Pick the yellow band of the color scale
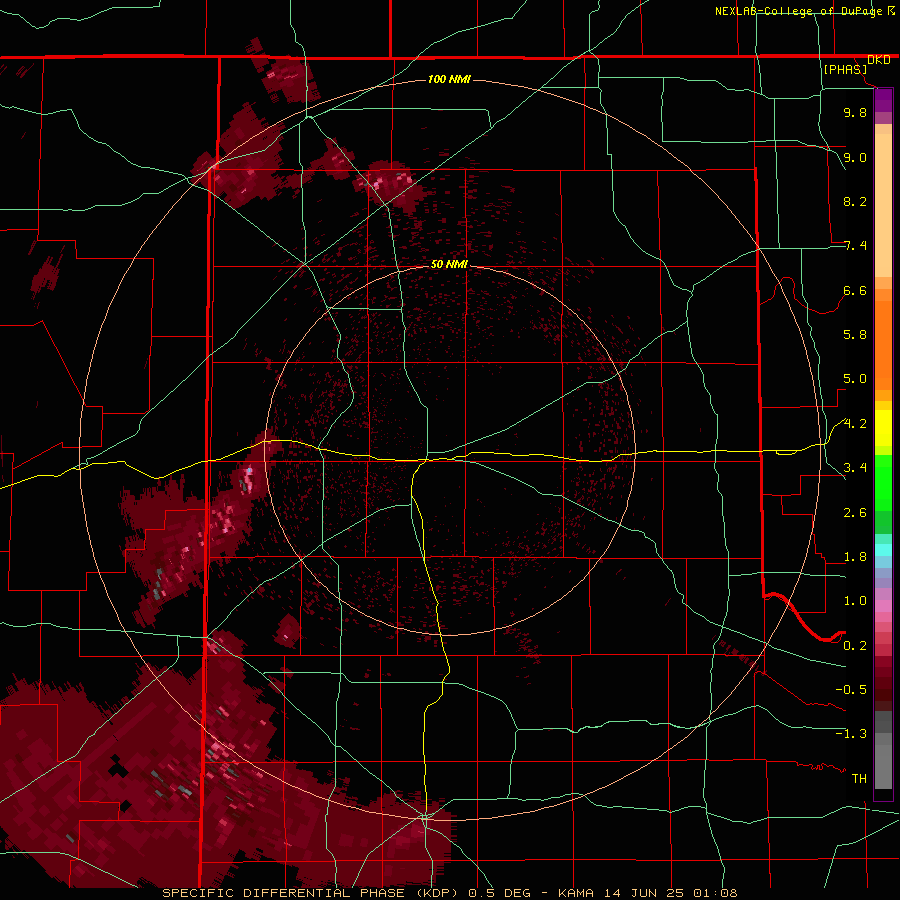 (883, 428)
